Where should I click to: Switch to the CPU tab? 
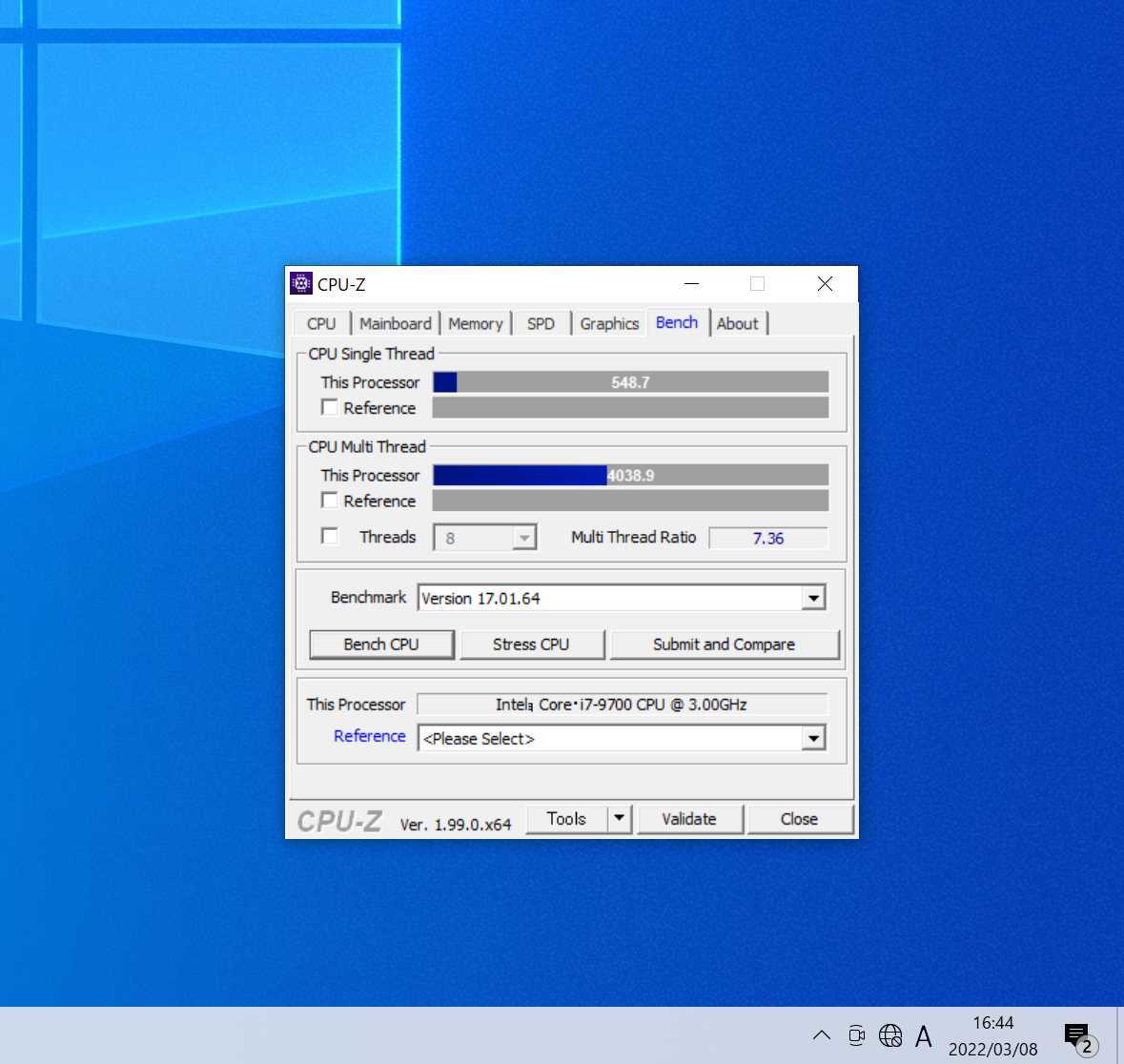pos(321,323)
